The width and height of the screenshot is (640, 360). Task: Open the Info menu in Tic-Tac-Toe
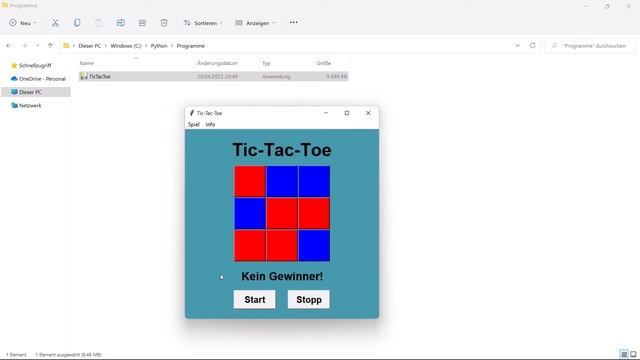[210, 124]
